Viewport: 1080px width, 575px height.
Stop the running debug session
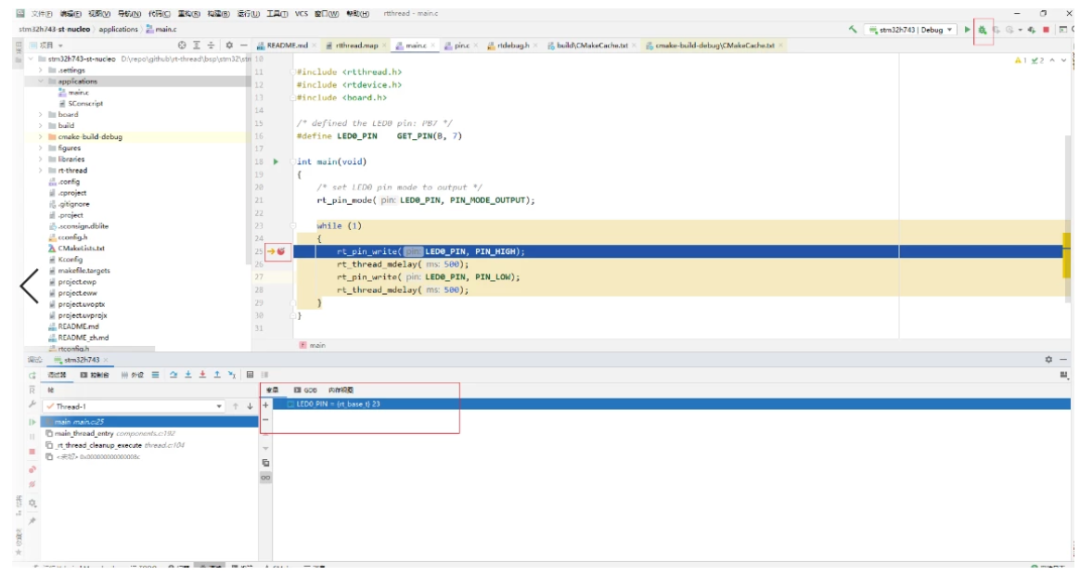point(1046,30)
